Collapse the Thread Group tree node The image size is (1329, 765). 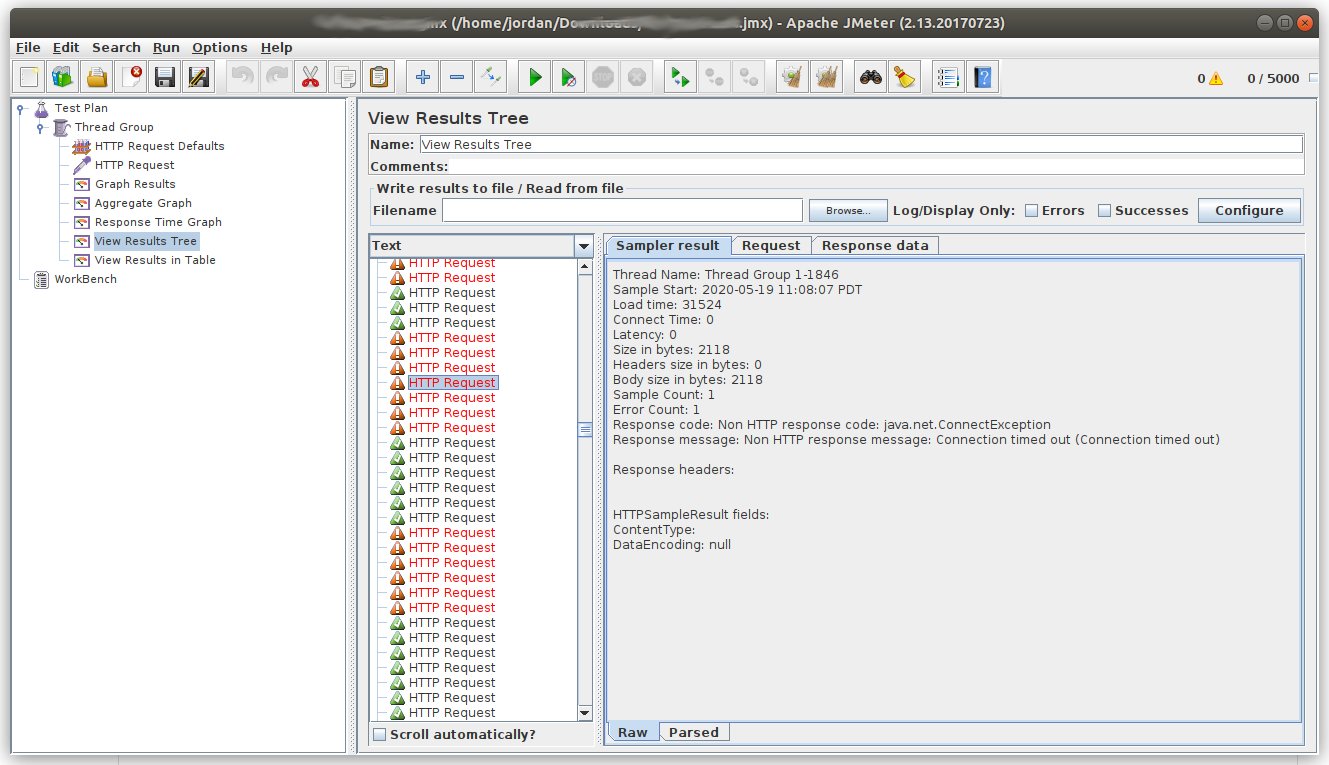[x=40, y=127]
